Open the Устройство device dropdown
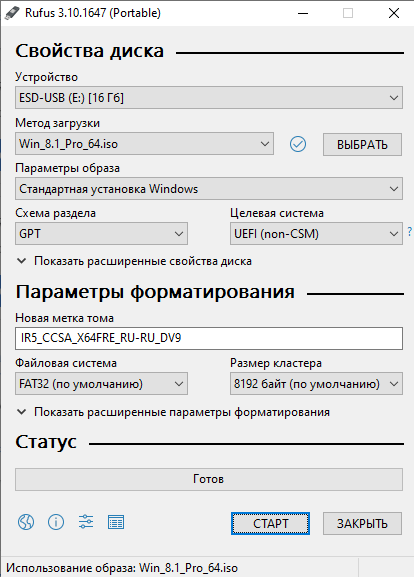 209,98
